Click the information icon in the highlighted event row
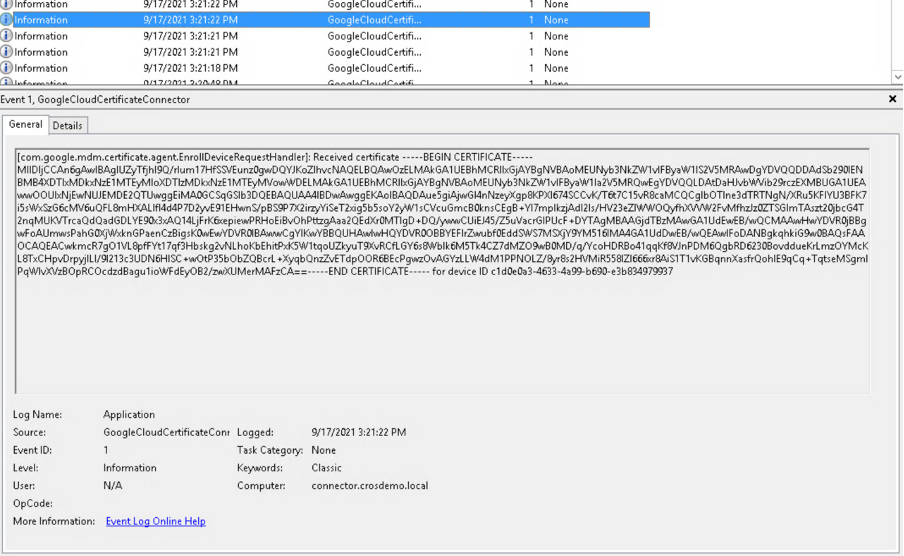The width and height of the screenshot is (904, 556). [x=7, y=20]
